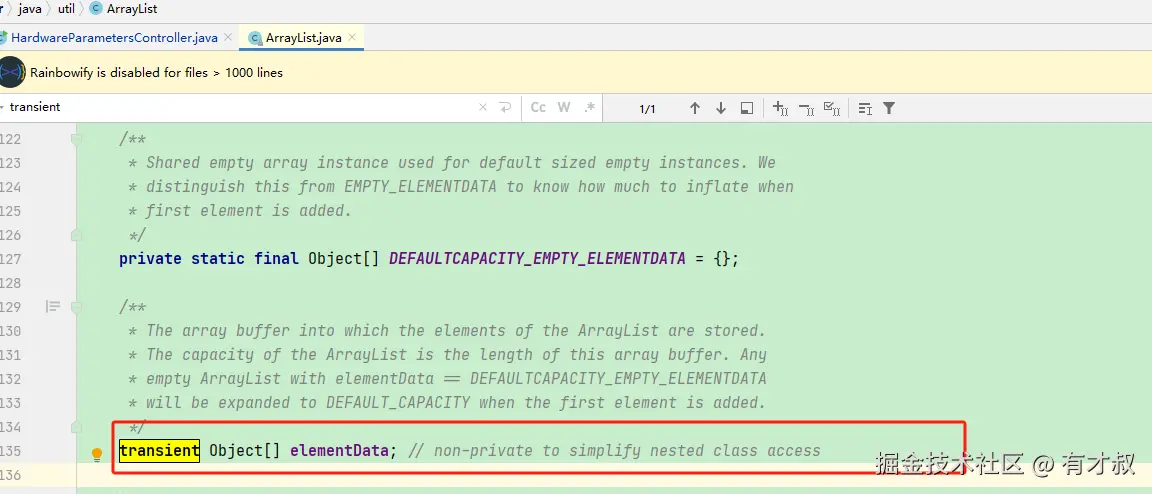Click the elementData field name
1152x494 pixels.
coord(339,451)
